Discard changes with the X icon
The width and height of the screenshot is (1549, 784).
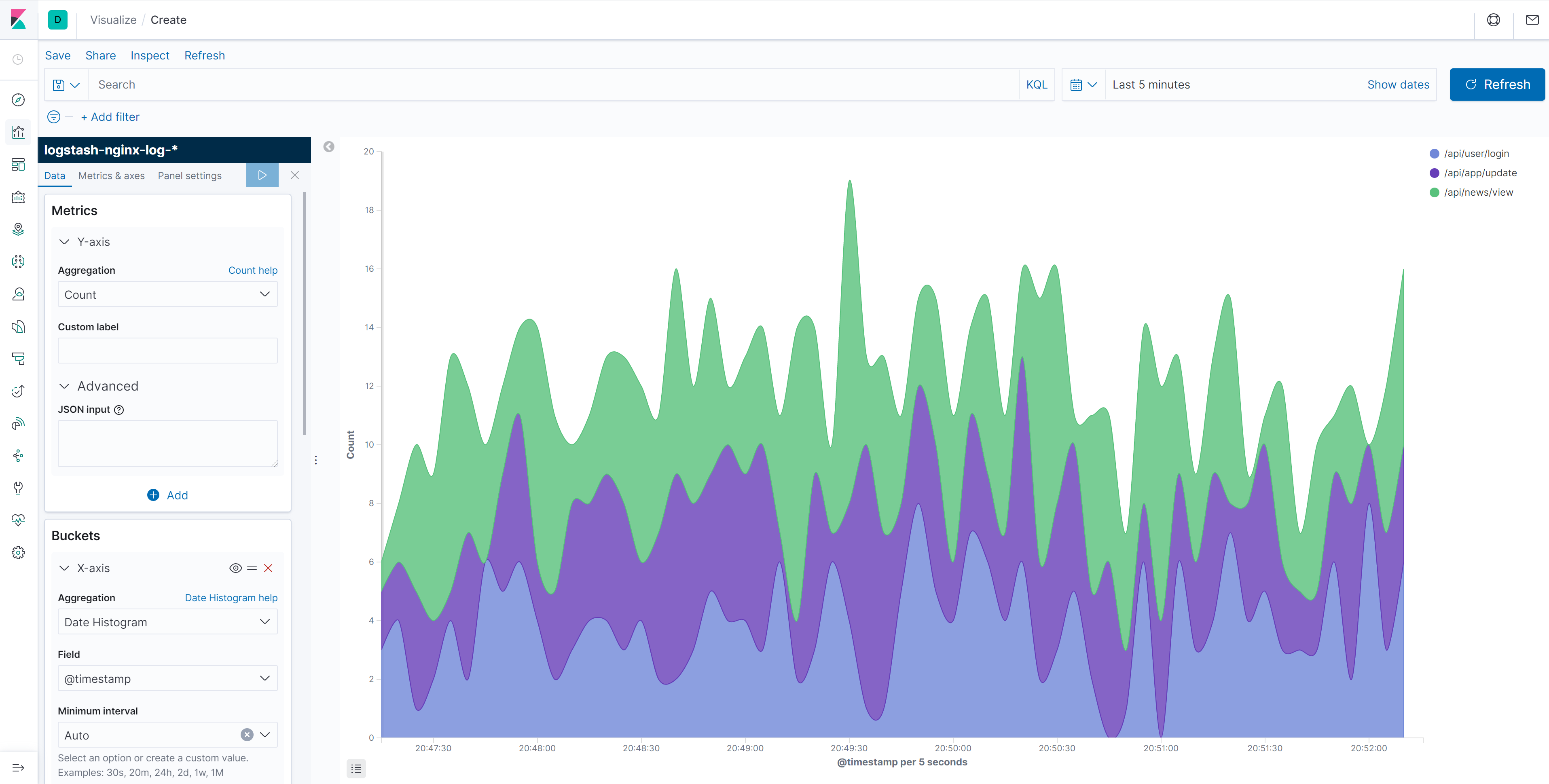click(x=295, y=175)
